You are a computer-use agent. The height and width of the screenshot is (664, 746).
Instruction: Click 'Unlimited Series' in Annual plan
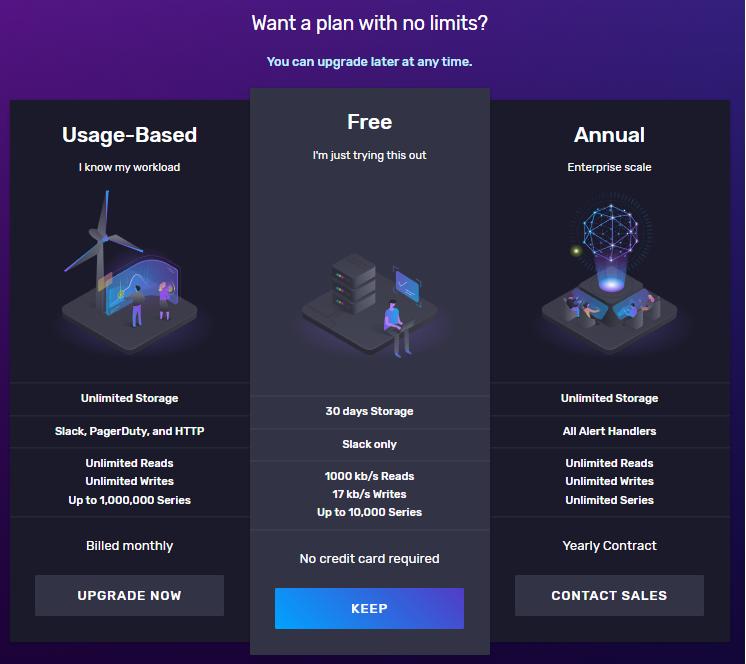(609, 500)
